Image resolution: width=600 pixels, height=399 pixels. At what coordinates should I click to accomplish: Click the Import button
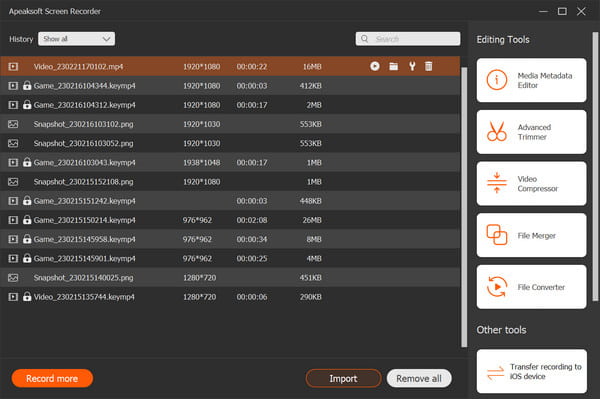click(343, 378)
